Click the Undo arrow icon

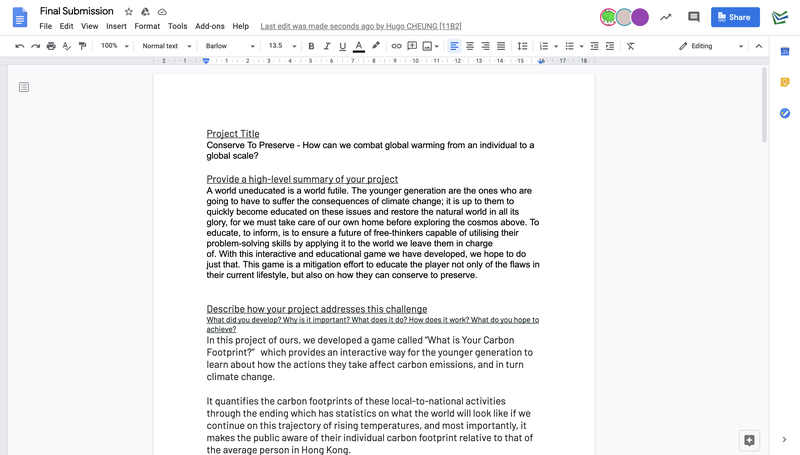(19, 46)
